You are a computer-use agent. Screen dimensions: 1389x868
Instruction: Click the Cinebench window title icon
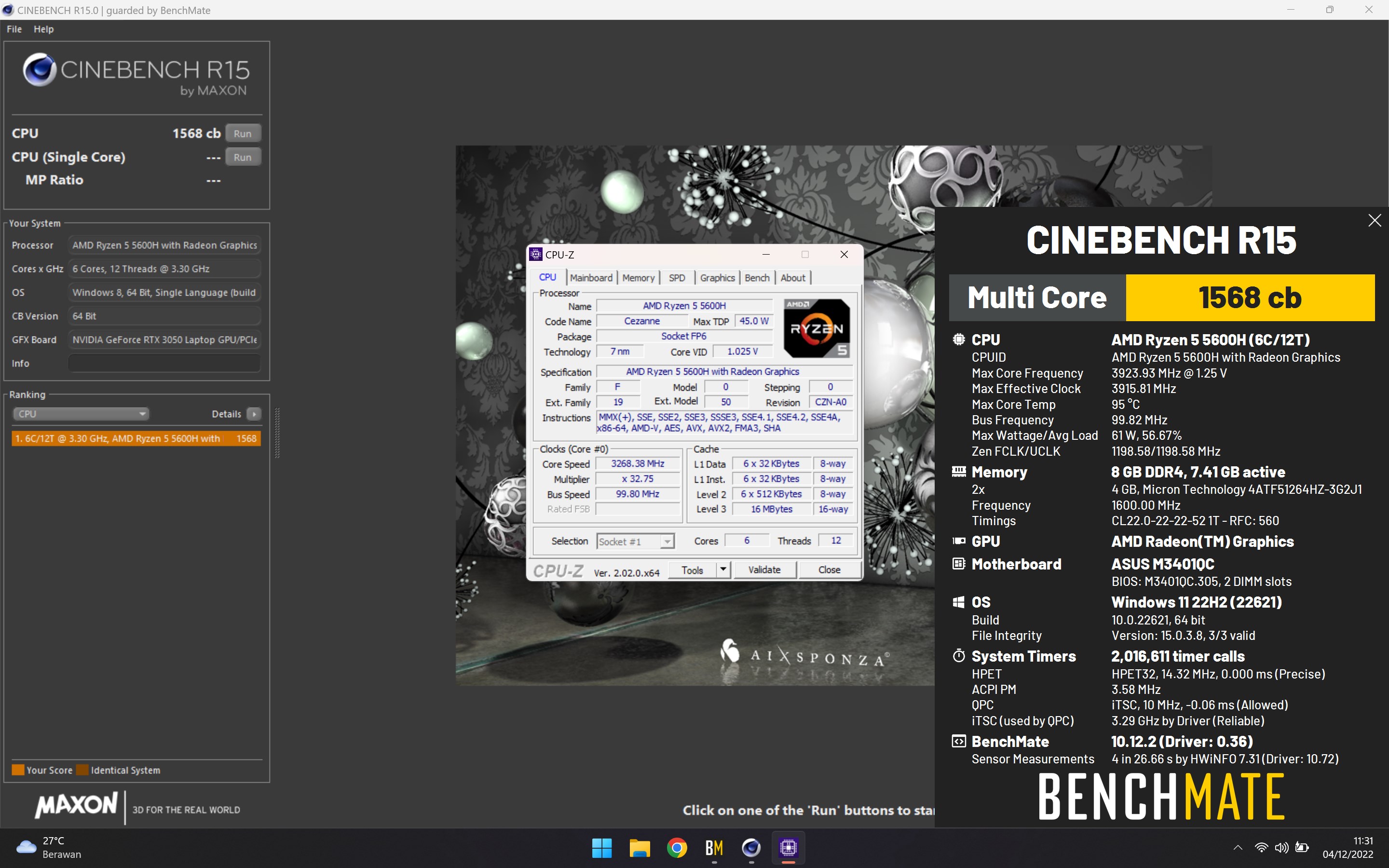(8, 10)
